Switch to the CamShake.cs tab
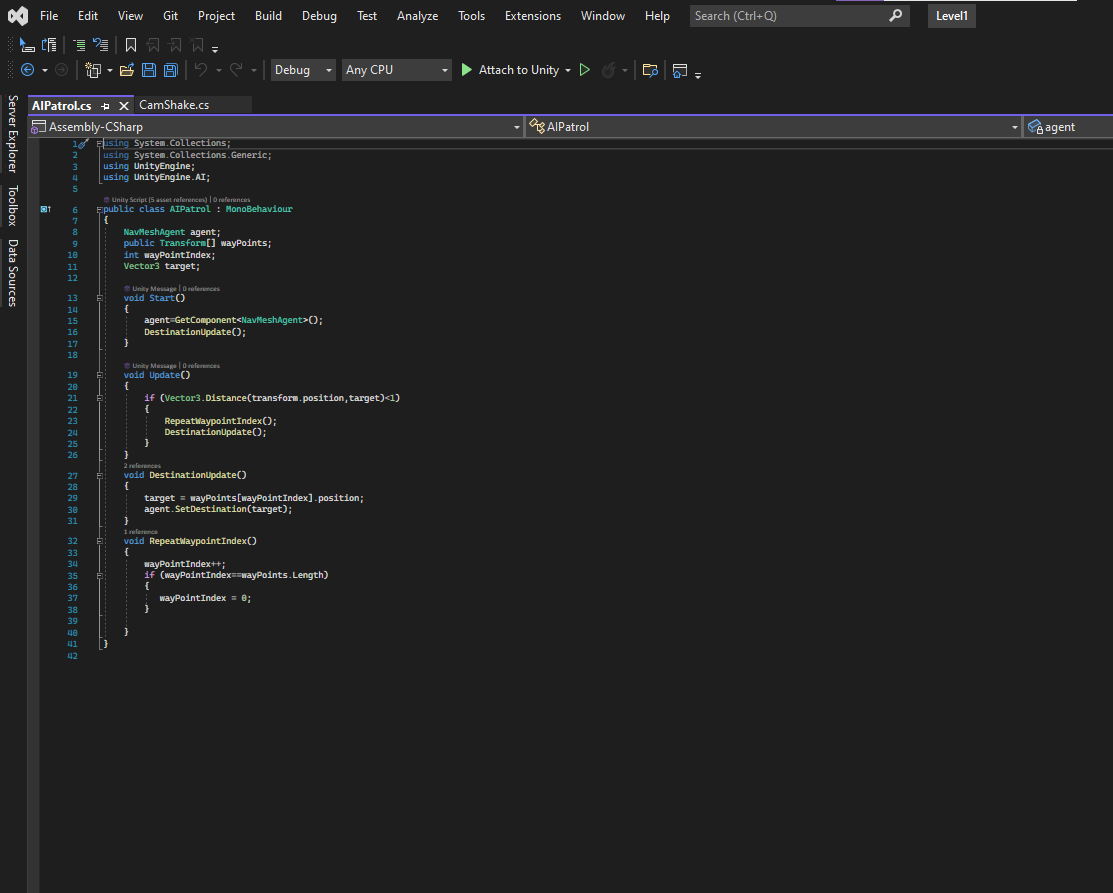The height and width of the screenshot is (893, 1113). [176, 104]
